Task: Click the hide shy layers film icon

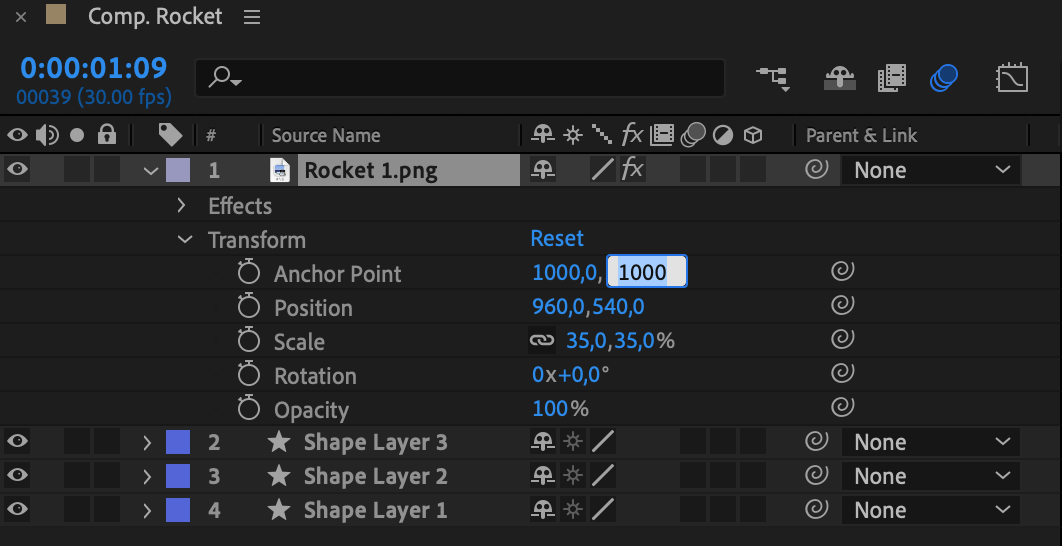Action: click(891, 78)
